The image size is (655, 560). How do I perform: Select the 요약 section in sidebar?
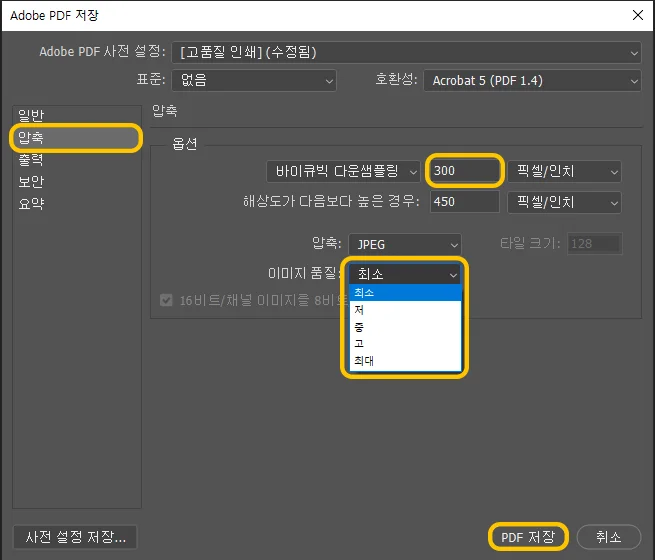pyautogui.click(x=76, y=204)
